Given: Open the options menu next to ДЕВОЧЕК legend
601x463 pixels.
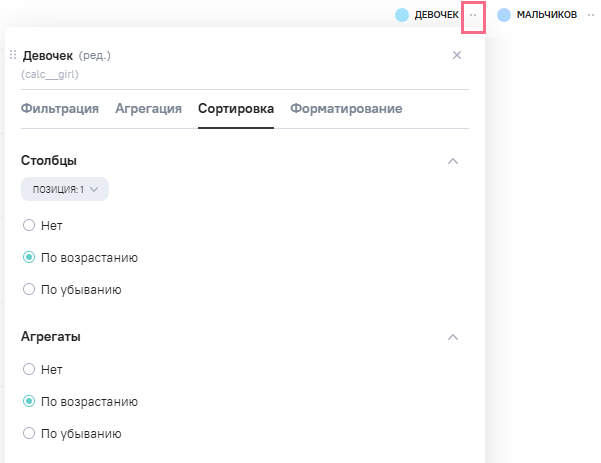Looking at the screenshot, I should (x=474, y=15).
